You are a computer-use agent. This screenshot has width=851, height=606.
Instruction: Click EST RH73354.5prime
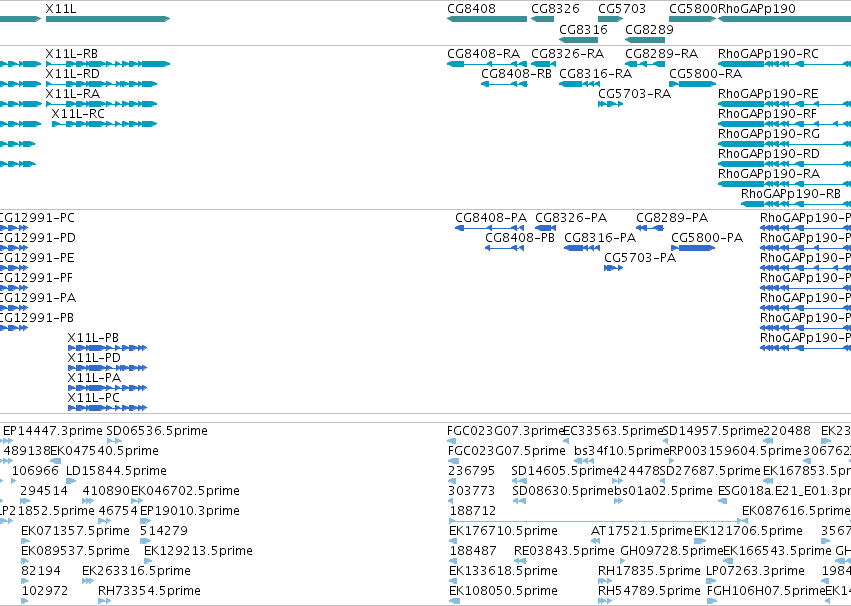149,591
